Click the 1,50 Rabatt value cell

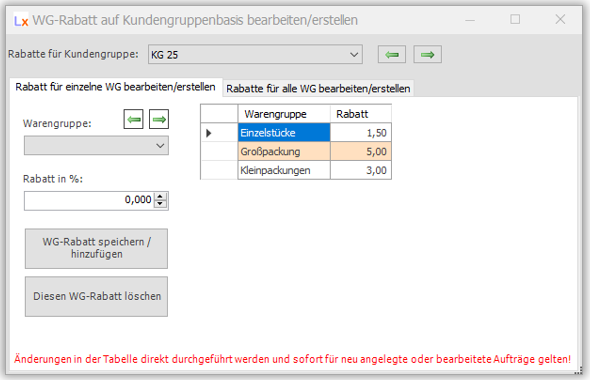(361, 133)
